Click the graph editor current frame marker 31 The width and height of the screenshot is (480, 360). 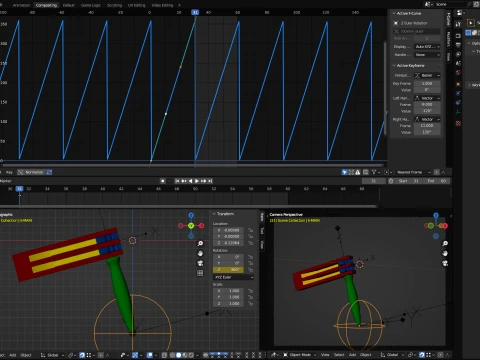[x=195, y=12]
